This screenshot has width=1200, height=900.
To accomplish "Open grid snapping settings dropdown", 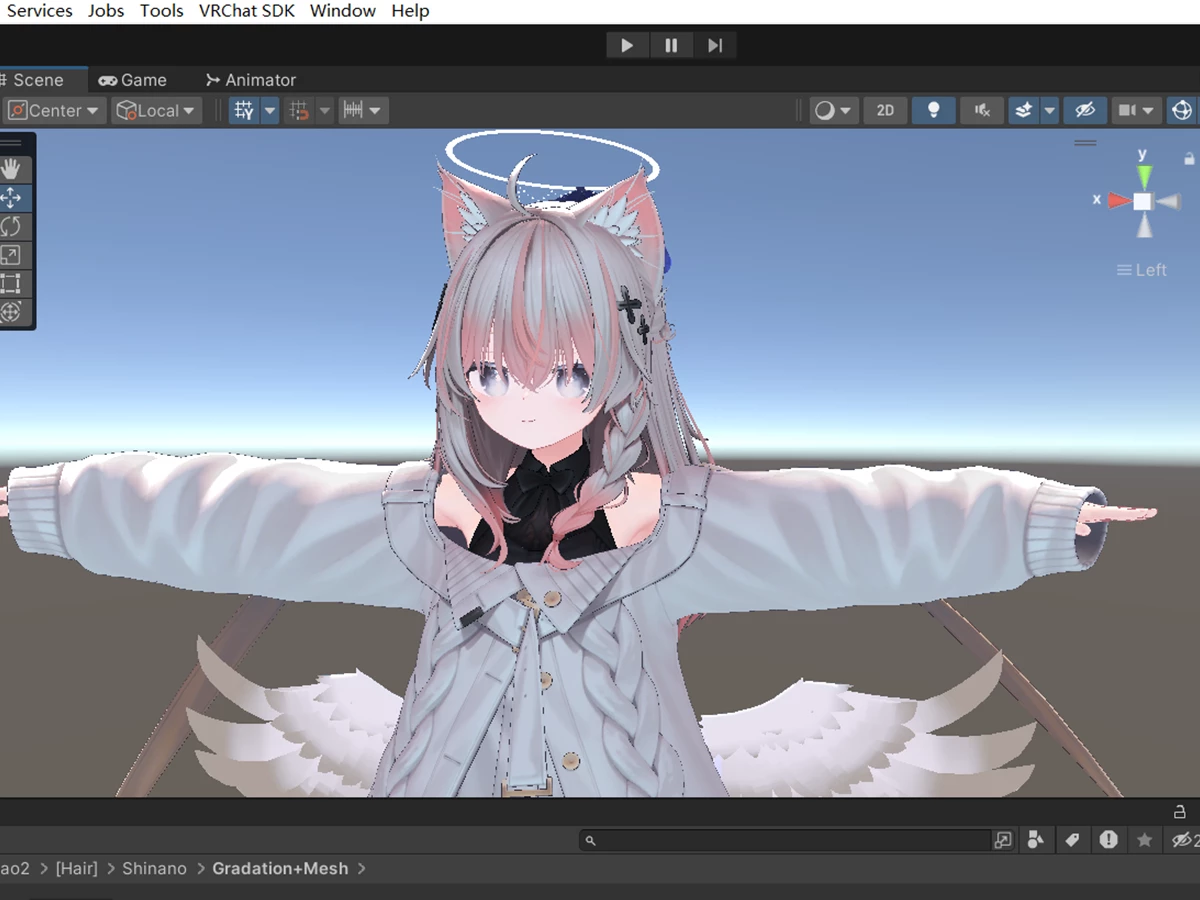I will (x=325, y=111).
